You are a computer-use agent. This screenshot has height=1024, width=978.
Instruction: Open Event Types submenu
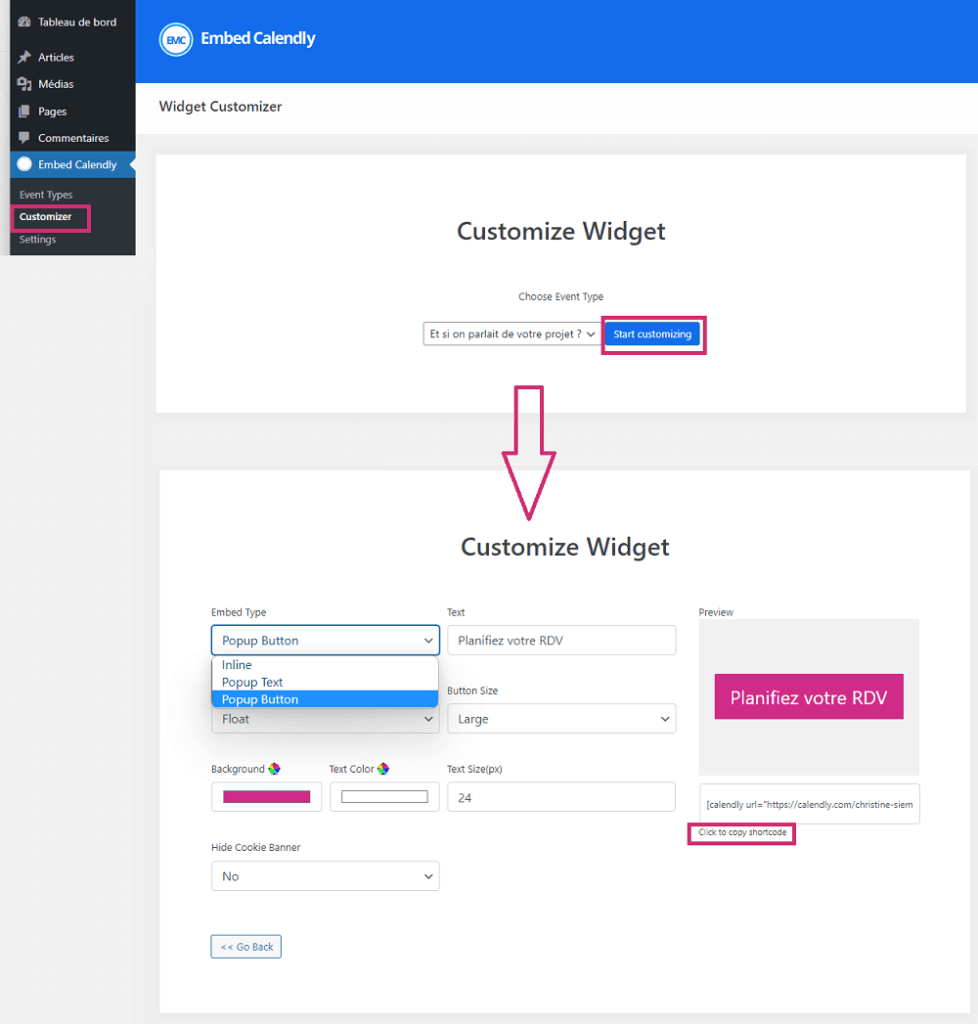(x=46, y=195)
